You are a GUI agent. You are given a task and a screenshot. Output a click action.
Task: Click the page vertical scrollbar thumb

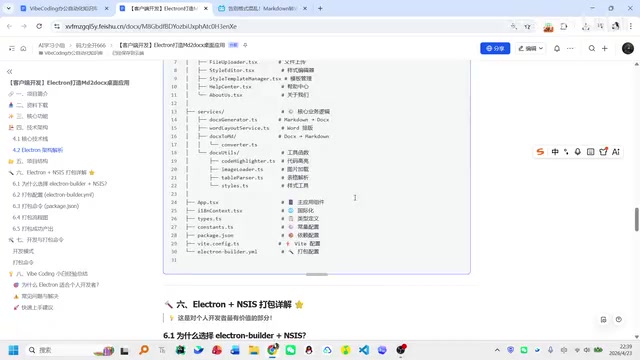(636, 219)
